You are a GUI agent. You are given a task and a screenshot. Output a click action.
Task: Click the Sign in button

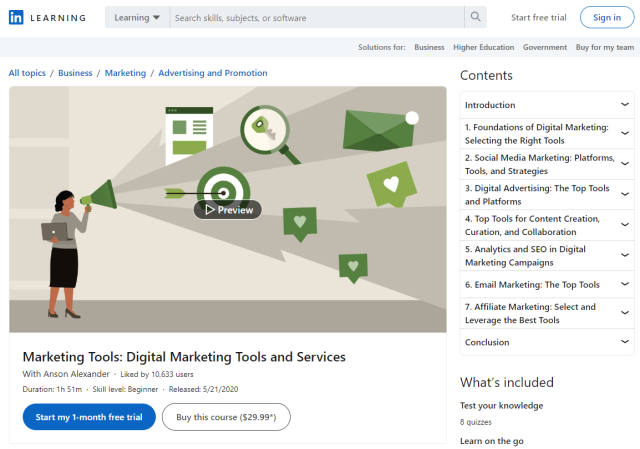(606, 18)
